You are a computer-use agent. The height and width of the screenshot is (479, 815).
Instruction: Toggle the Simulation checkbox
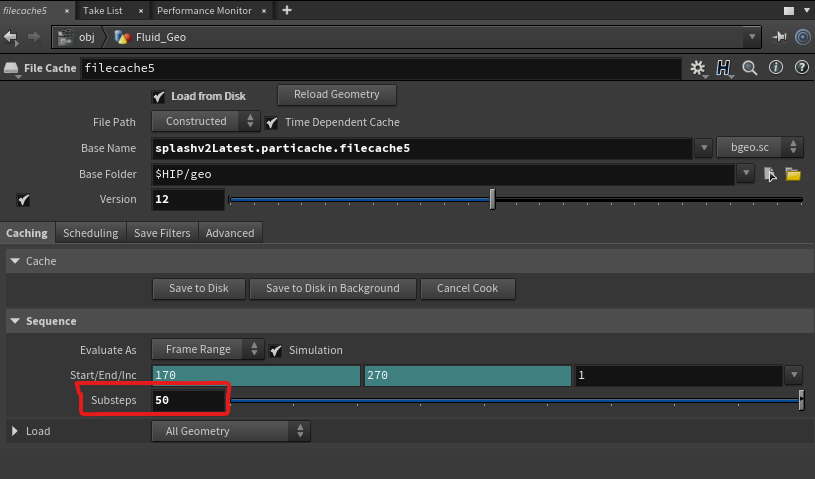[x=275, y=351]
